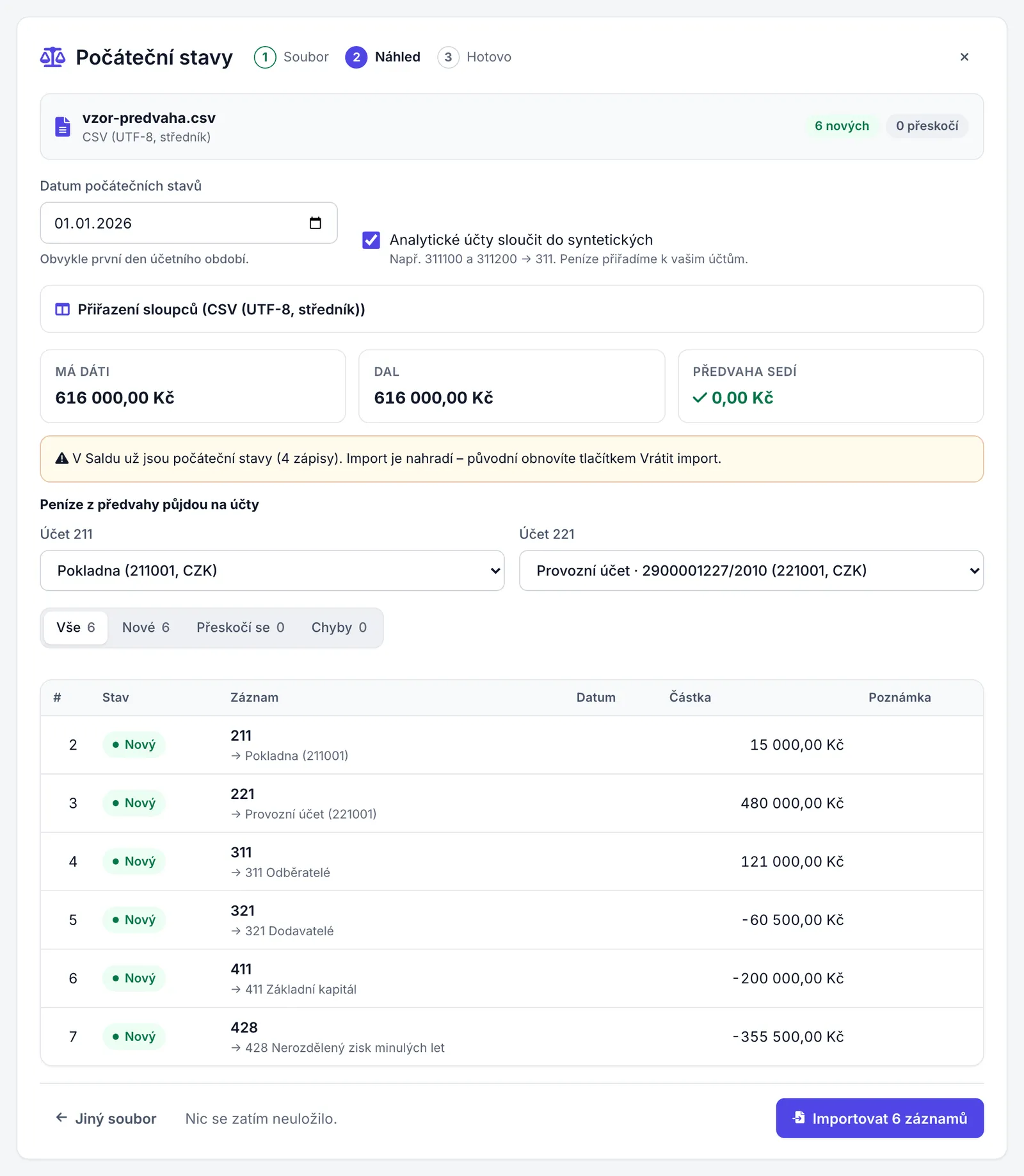Click the warning triangle icon in the alert
1024x1176 pixels.
[62, 458]
